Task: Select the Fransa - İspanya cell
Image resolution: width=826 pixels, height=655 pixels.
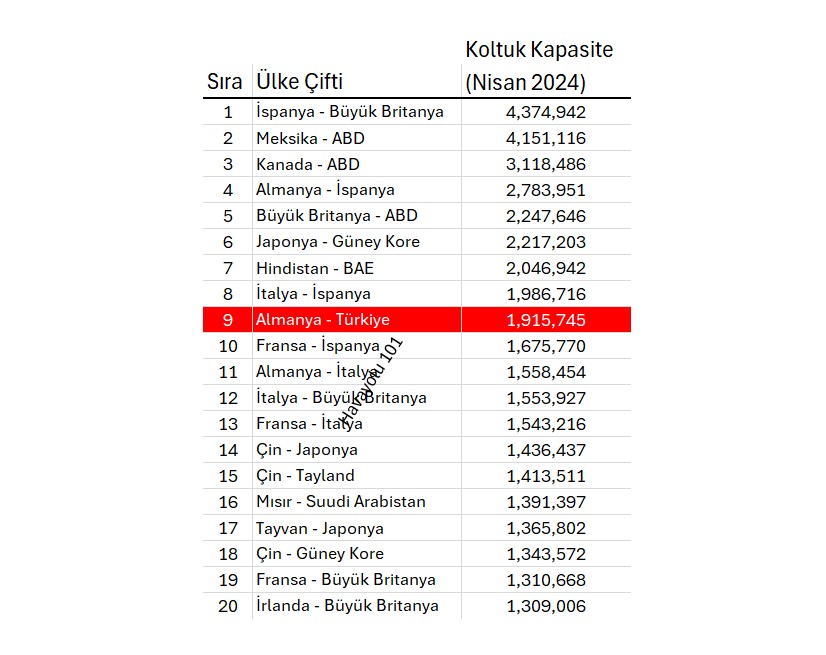Action: pos(357,346)
